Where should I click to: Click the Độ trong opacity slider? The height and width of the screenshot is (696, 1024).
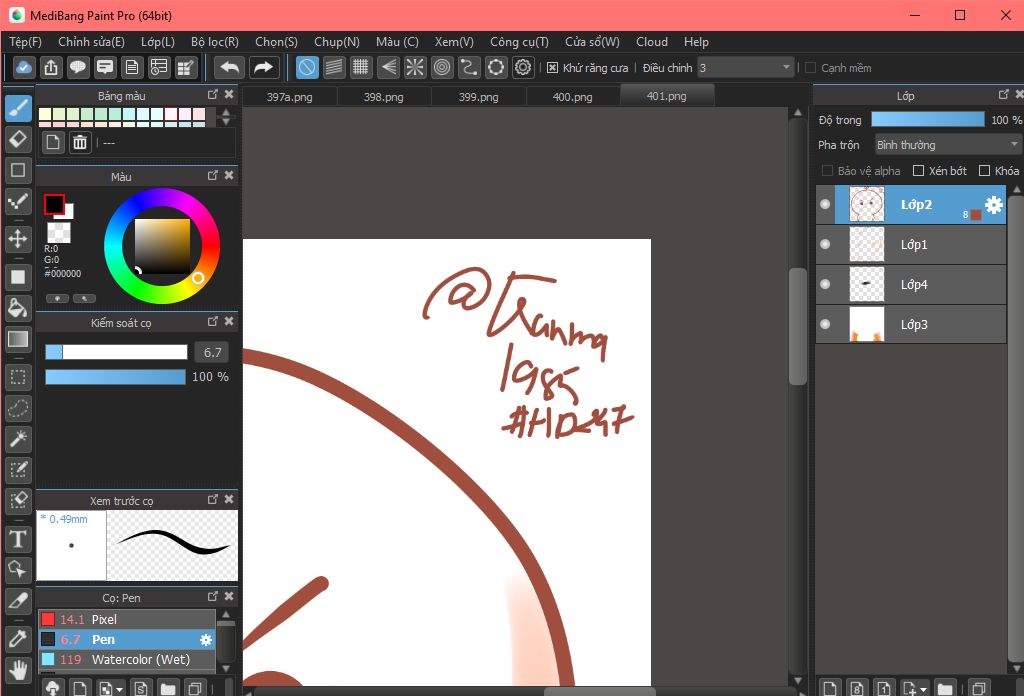pos(927,120)
